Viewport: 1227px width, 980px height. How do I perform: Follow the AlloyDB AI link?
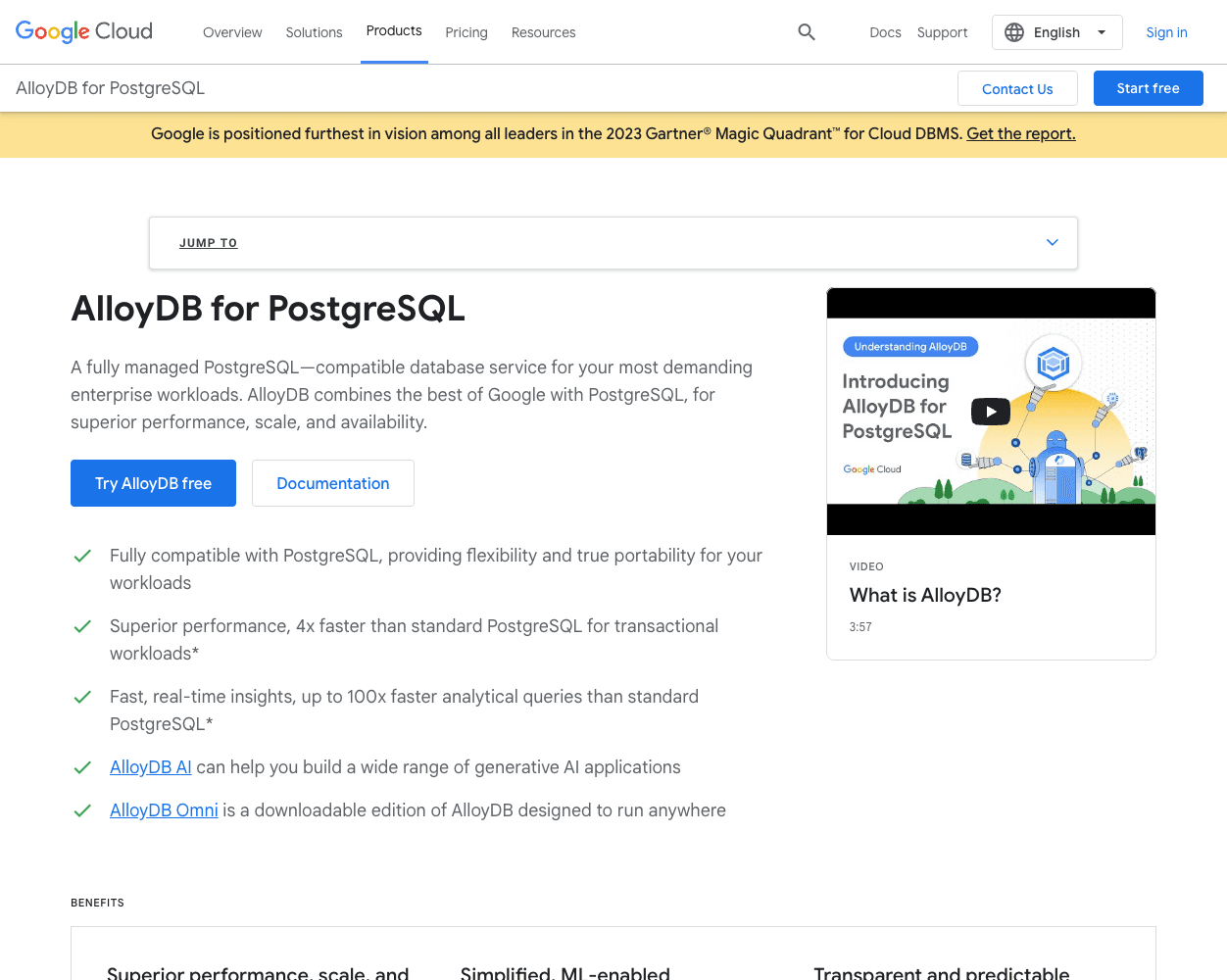tap(151, 767)
